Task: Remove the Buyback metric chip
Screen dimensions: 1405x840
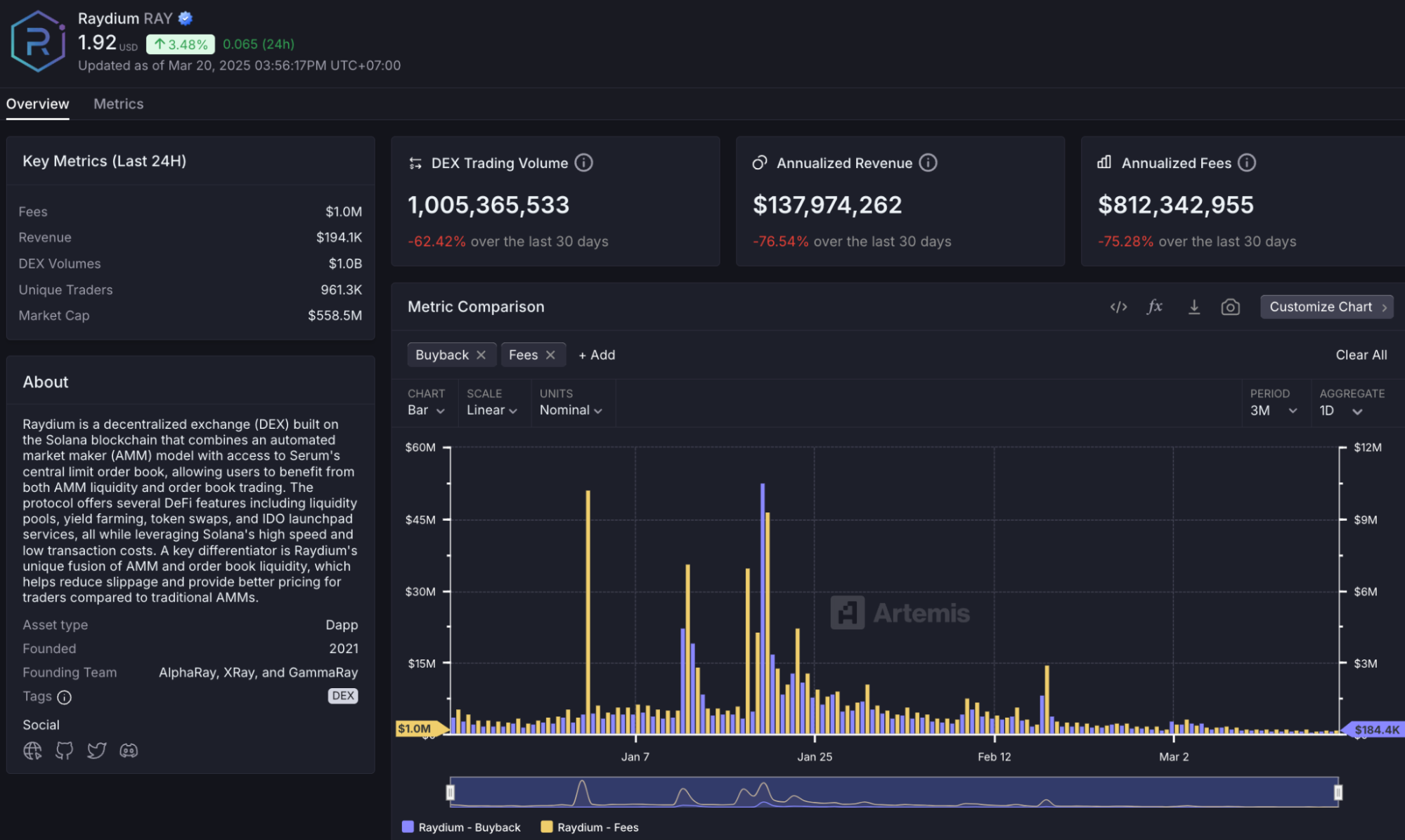Action: coord(481,355)
